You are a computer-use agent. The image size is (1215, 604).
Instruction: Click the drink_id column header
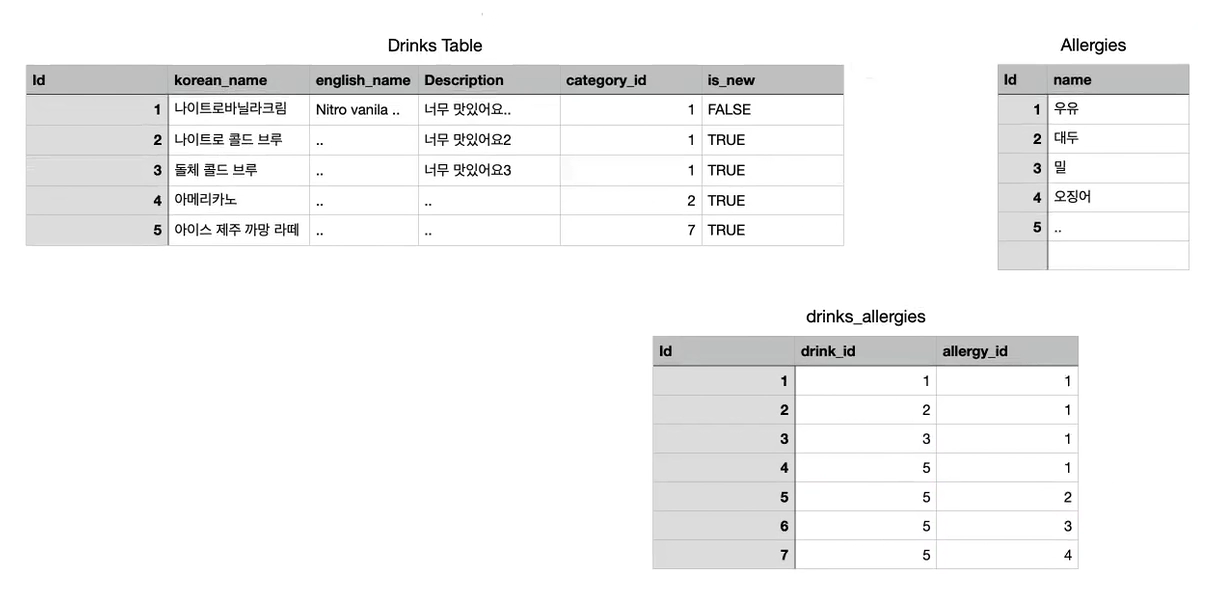click(x=866, y=351)
